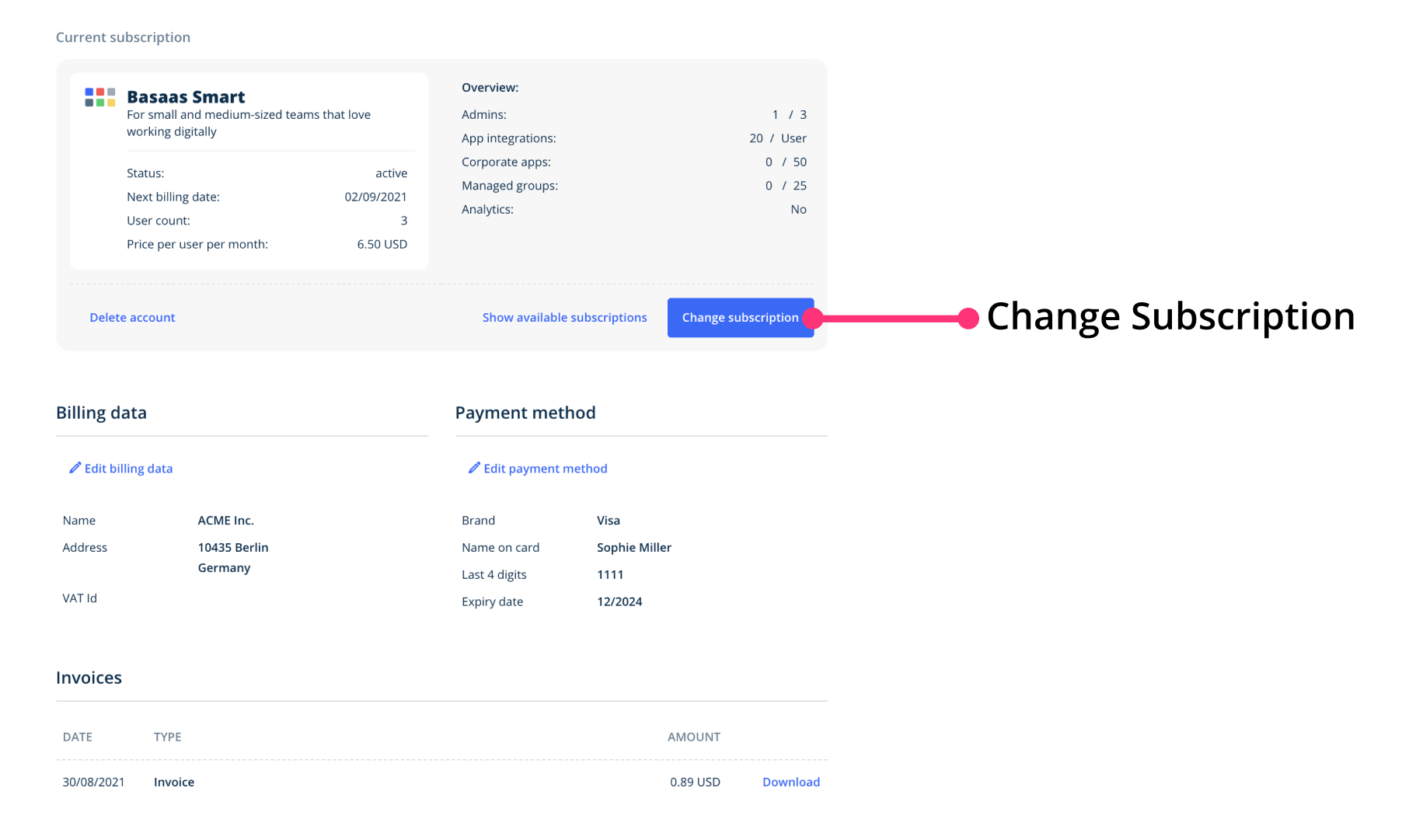
Task: Open Edit billing data link
Action: [x=128, y=469]
